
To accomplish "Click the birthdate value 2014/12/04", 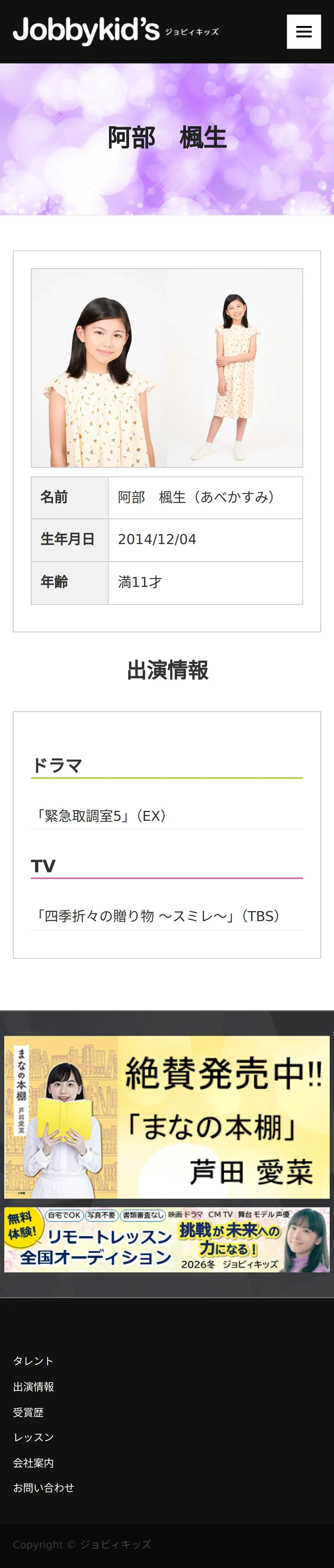I will (157, 539).
